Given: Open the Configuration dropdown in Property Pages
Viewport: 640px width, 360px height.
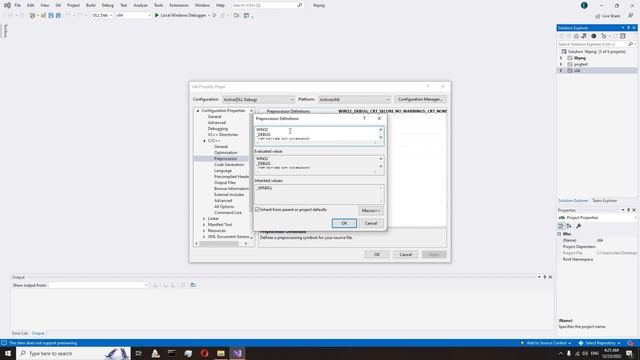Looking at the screenshot, I should [x=258, y=100].
